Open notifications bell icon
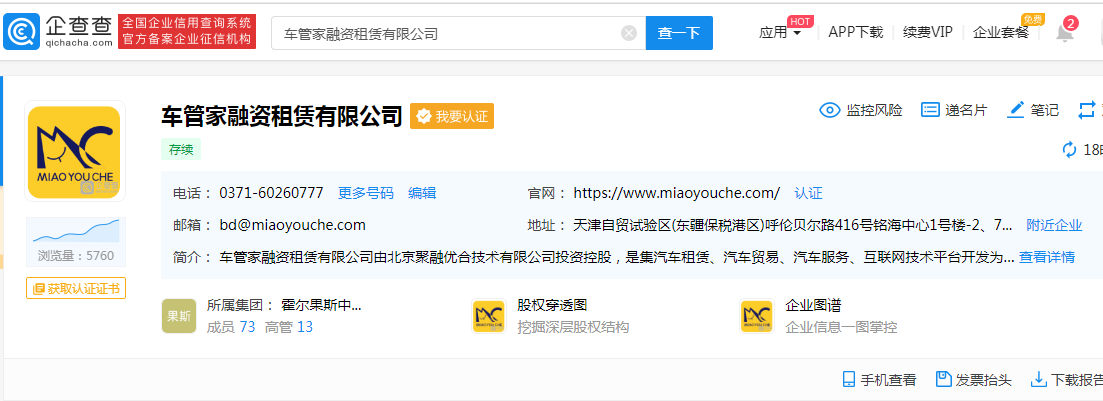This screenshot has height=401, width=1103. (1065, 32)
